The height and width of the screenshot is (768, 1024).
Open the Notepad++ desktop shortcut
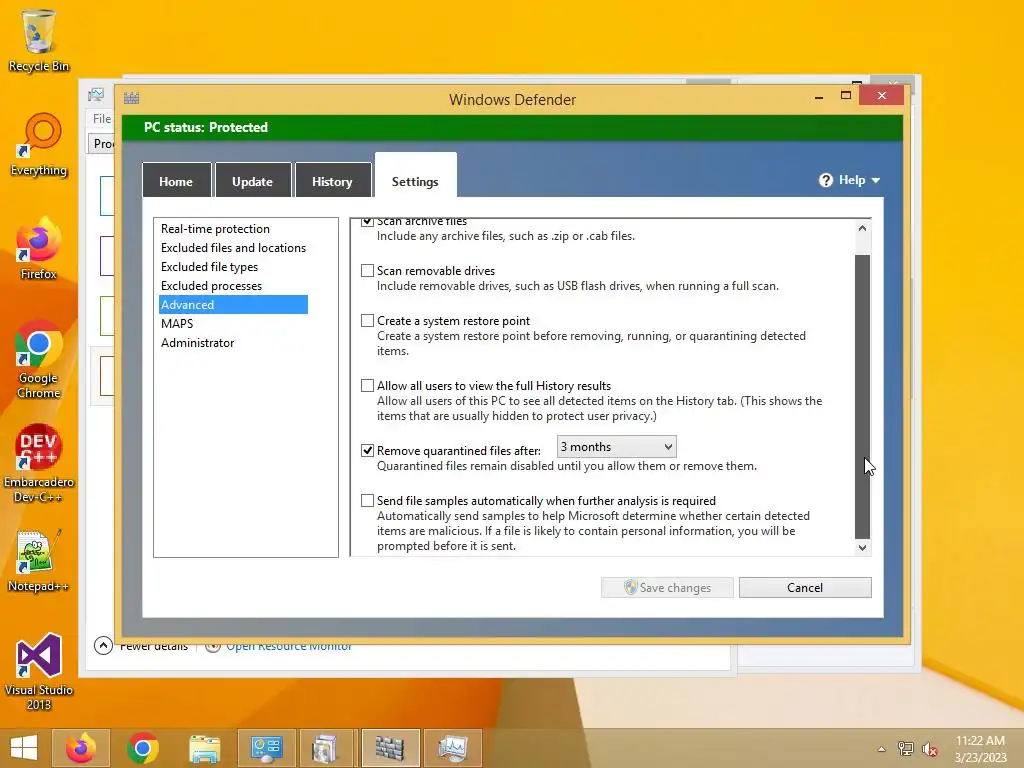[x=39, y=560]
